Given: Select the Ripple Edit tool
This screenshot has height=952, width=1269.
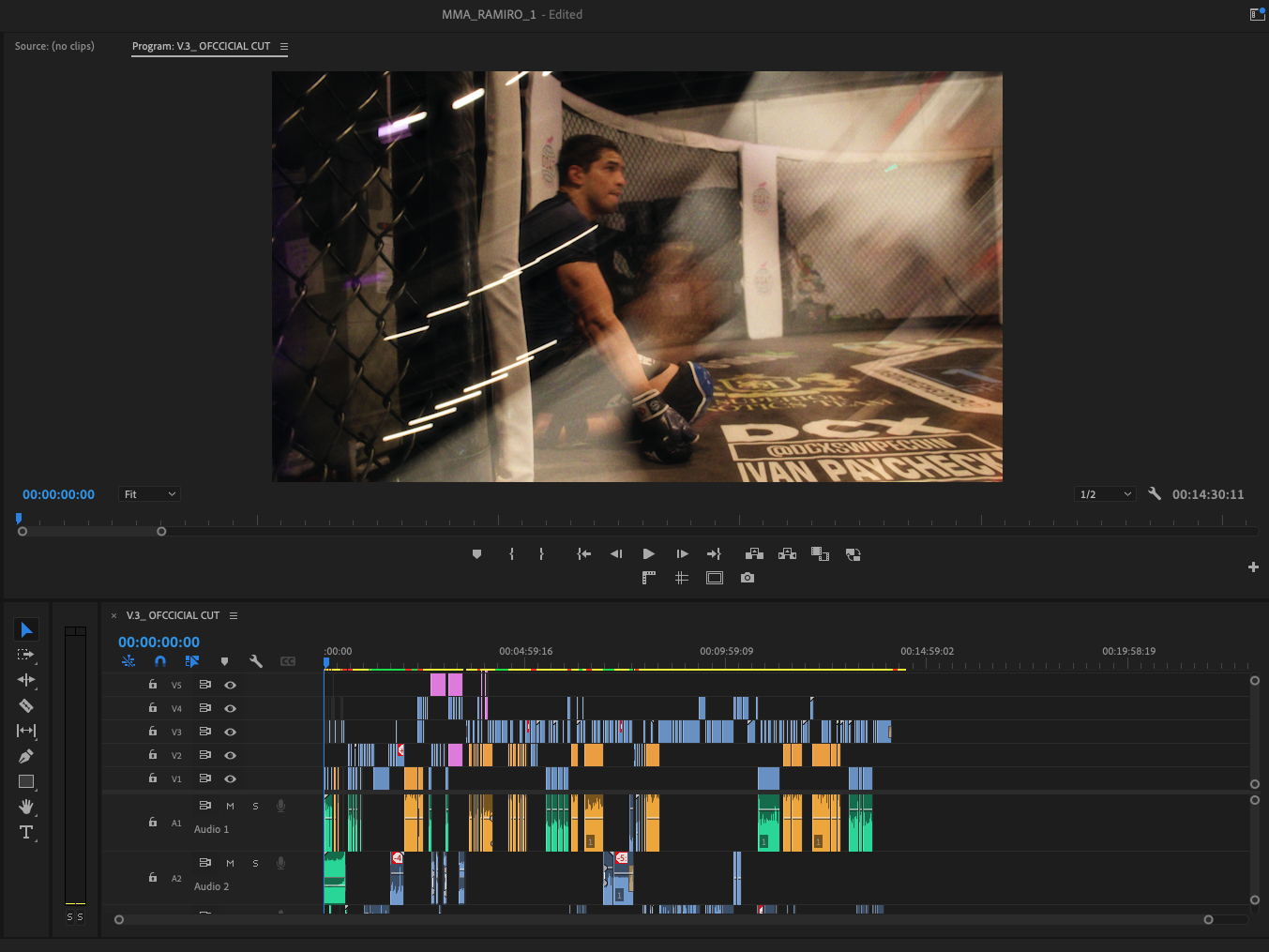Looking at the screenshot, I should [x=26, y=680].
